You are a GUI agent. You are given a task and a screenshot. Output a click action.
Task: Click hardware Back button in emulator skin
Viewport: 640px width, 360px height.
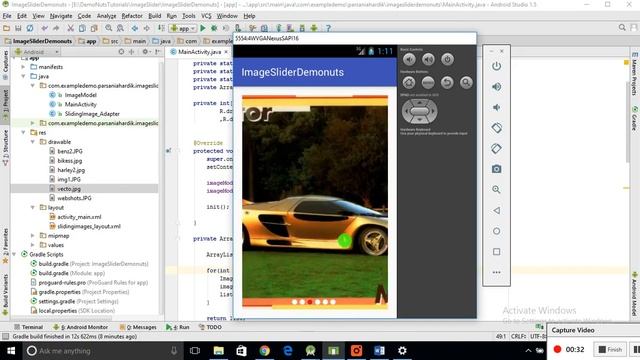tap(447, 82)
